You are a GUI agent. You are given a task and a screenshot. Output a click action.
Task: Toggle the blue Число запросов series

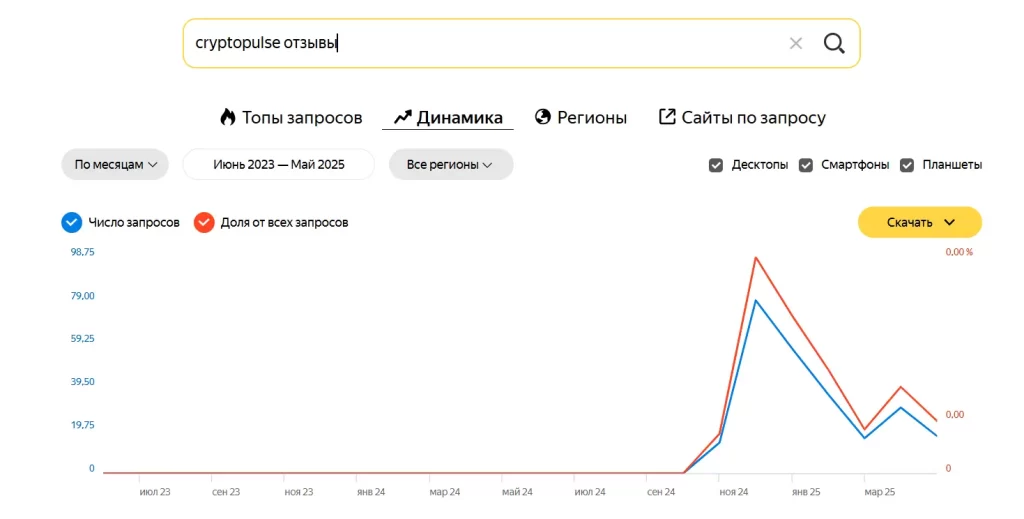72,223
